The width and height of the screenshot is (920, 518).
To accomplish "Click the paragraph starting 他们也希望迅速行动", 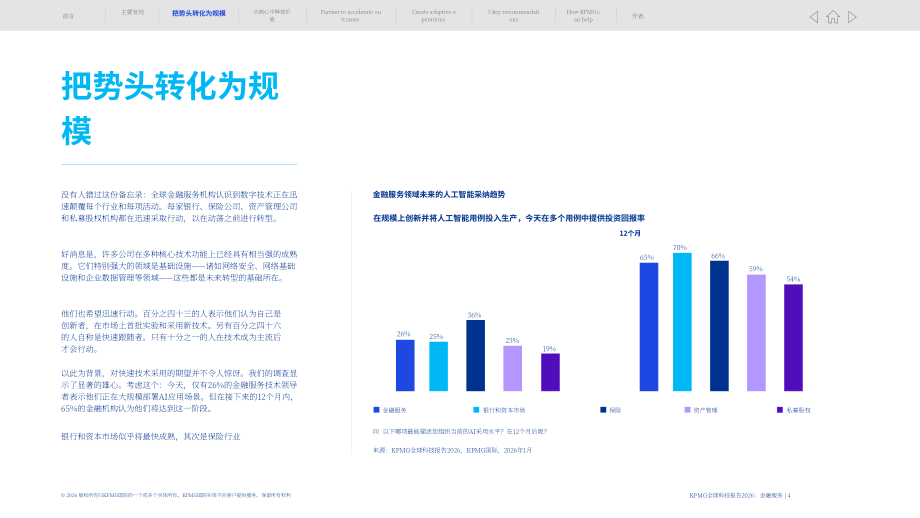I will click(x=171, y=331).
